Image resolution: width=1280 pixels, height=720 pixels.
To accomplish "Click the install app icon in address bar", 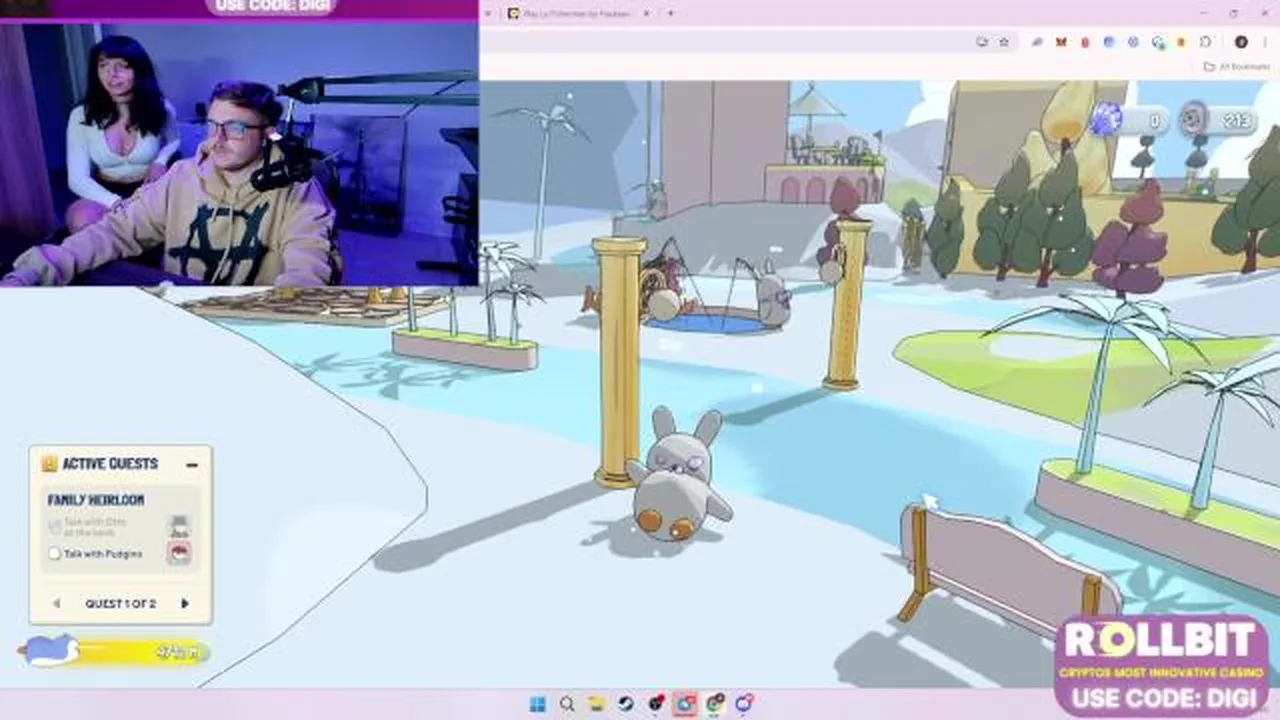I will [x=982, y=42].
